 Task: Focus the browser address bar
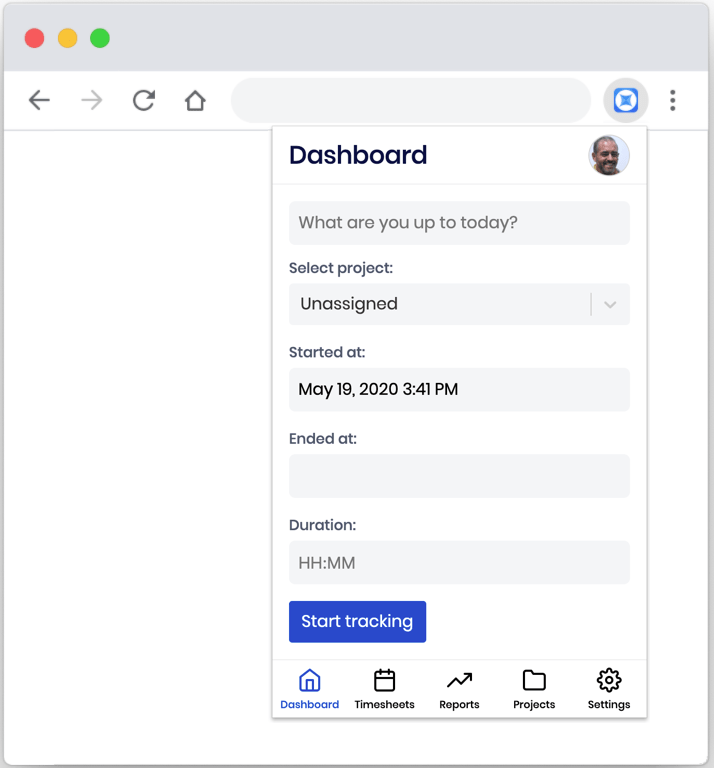[411, 100]
